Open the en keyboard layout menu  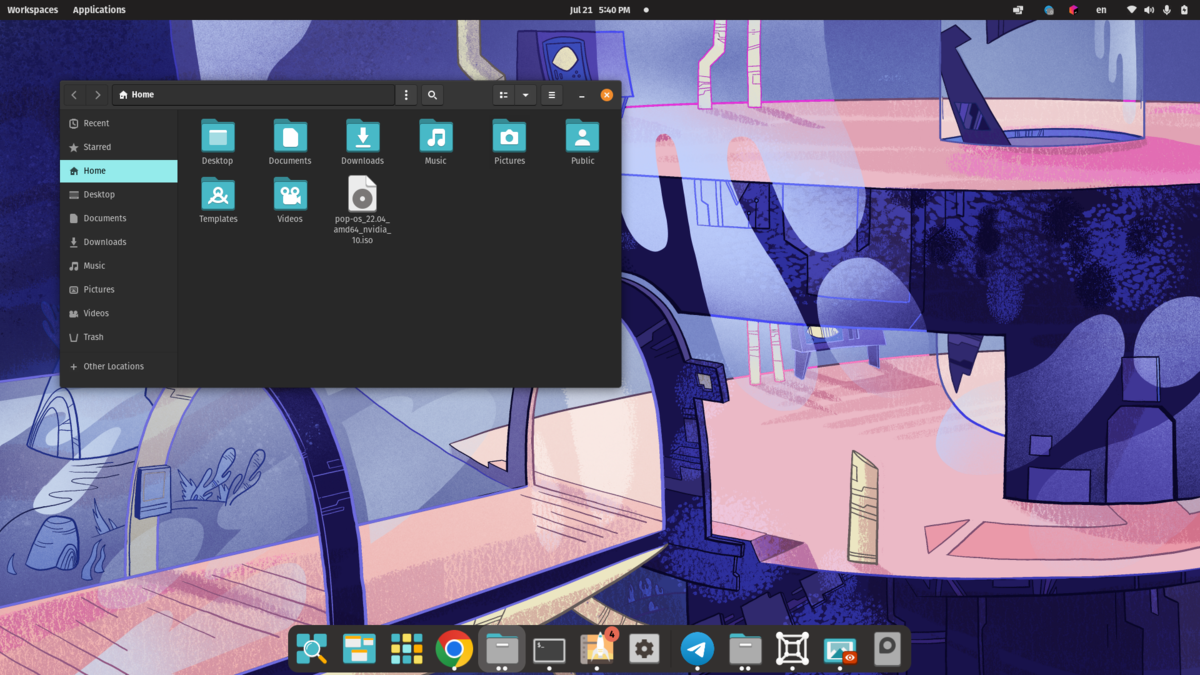point(1101,10)
